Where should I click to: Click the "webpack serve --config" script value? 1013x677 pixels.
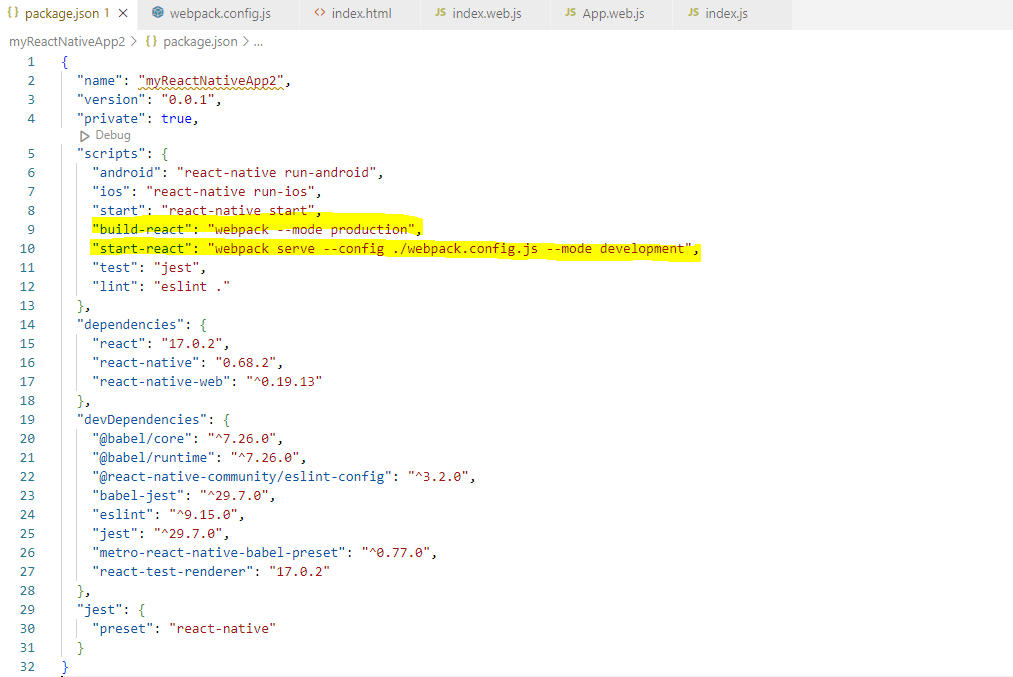click(x=450, y=249)
